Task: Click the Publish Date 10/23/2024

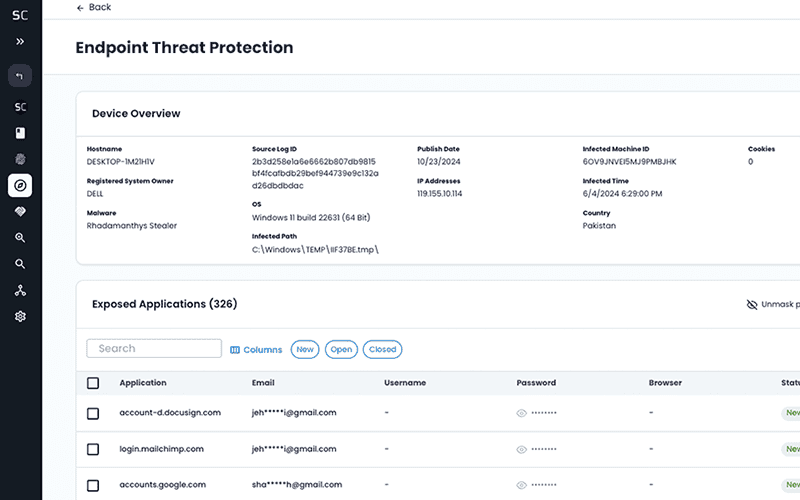Action: pyautogui.click(x=439, y=162)
